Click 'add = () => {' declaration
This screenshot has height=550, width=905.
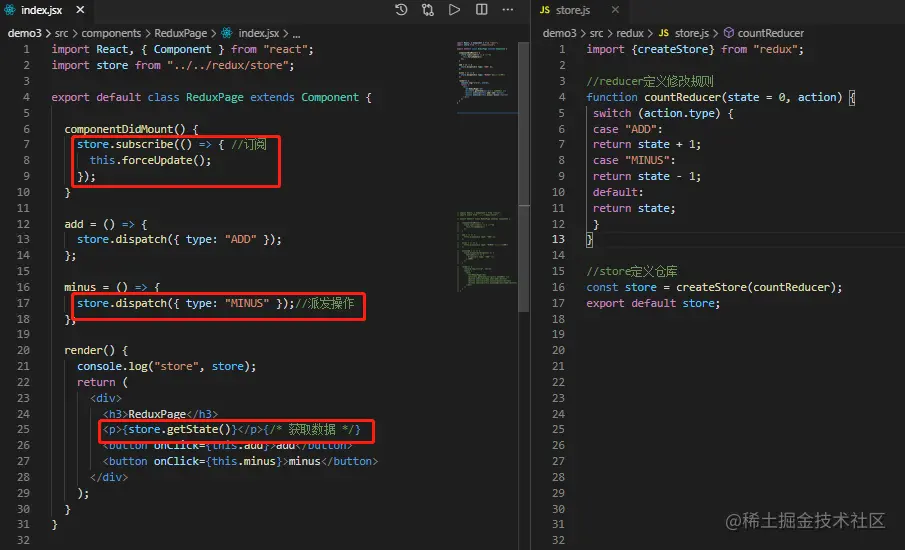click(x=106, y=224)
